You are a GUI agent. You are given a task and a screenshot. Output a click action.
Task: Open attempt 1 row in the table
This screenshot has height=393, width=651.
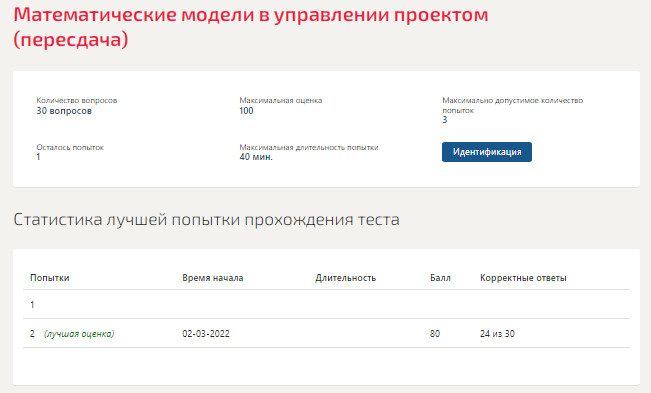pos(326,304)
